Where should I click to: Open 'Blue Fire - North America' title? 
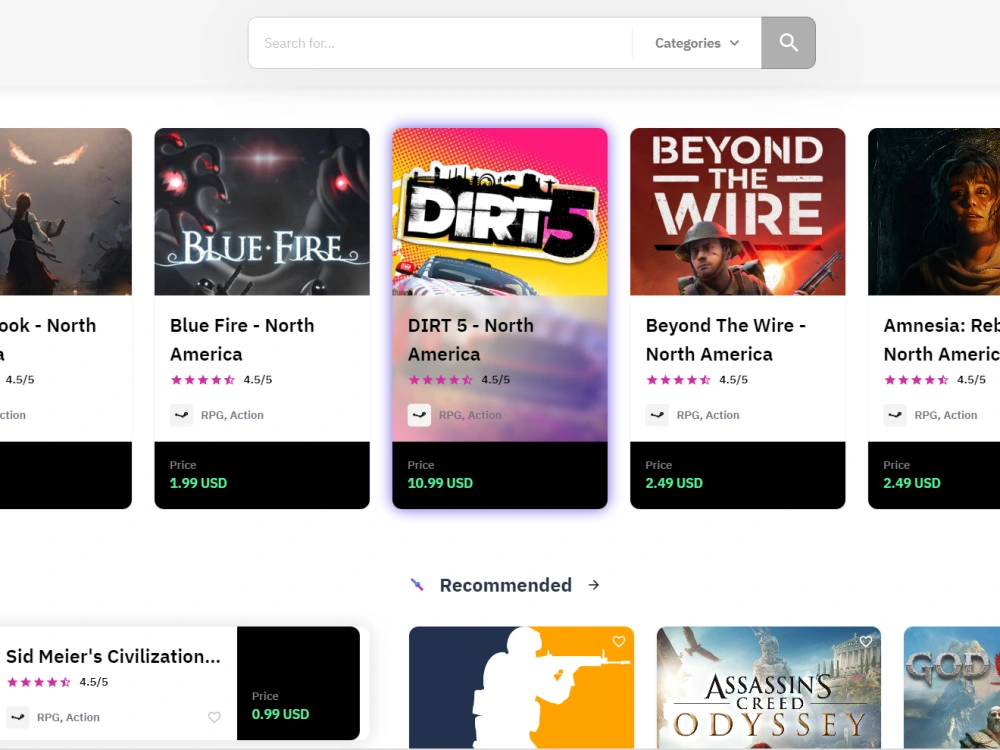point(242,340)
